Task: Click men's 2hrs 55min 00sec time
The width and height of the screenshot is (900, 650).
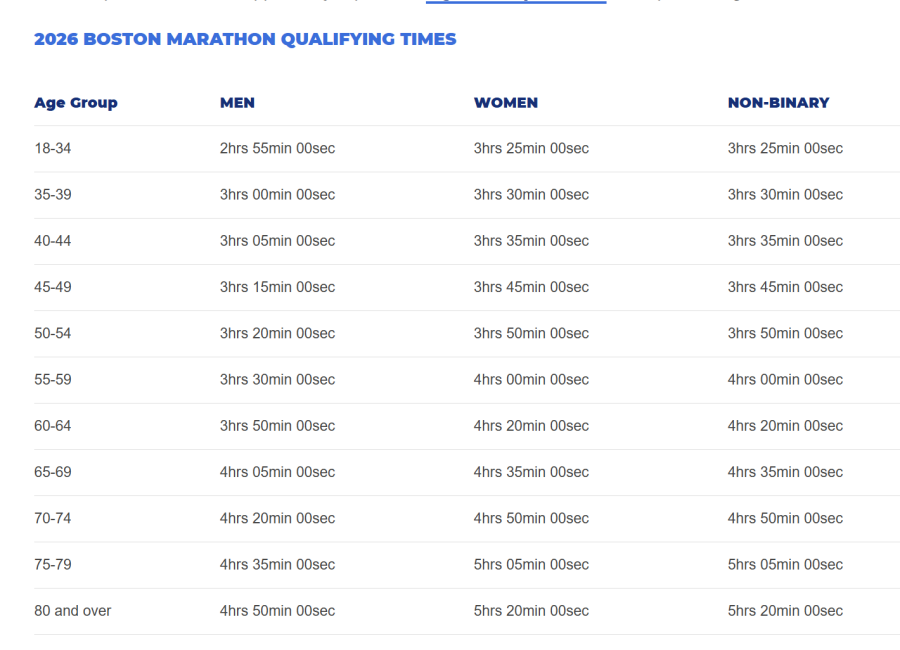Action: [x=277, y=148]
